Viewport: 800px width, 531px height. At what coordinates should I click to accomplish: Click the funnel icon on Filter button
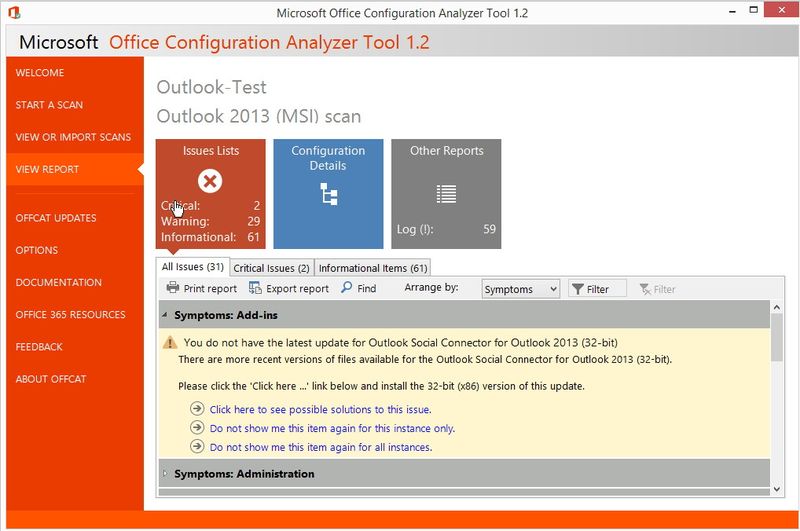tap(578, 290)
